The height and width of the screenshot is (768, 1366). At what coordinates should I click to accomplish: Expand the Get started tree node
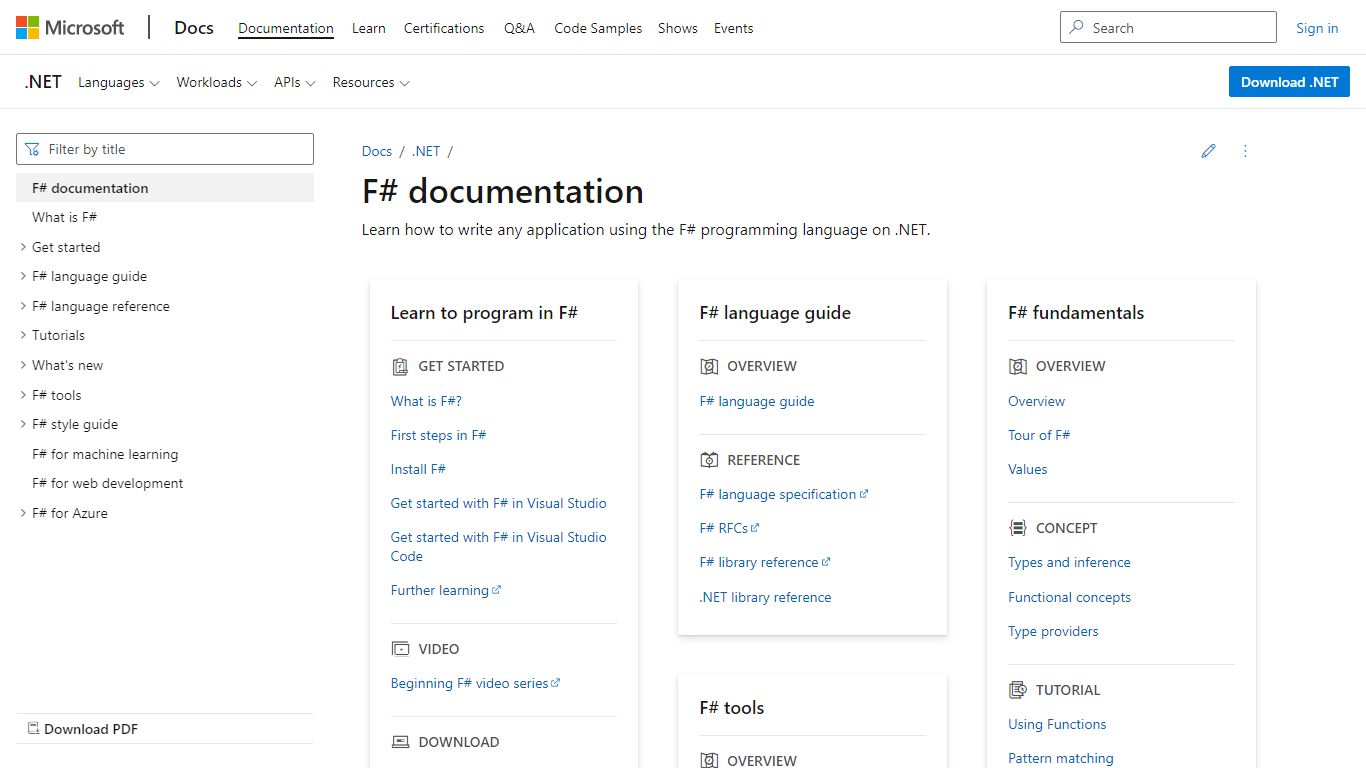coord(23,247)
